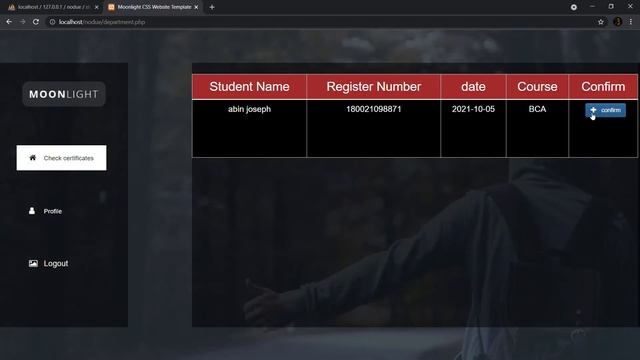Open the Chrome three-dot menu
Viewport: 640px width, 360px height.
click(631, 22)
